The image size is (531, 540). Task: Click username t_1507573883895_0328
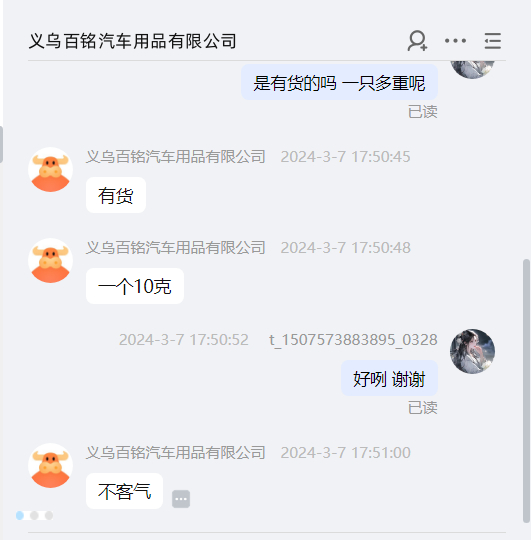coord(353,340)
